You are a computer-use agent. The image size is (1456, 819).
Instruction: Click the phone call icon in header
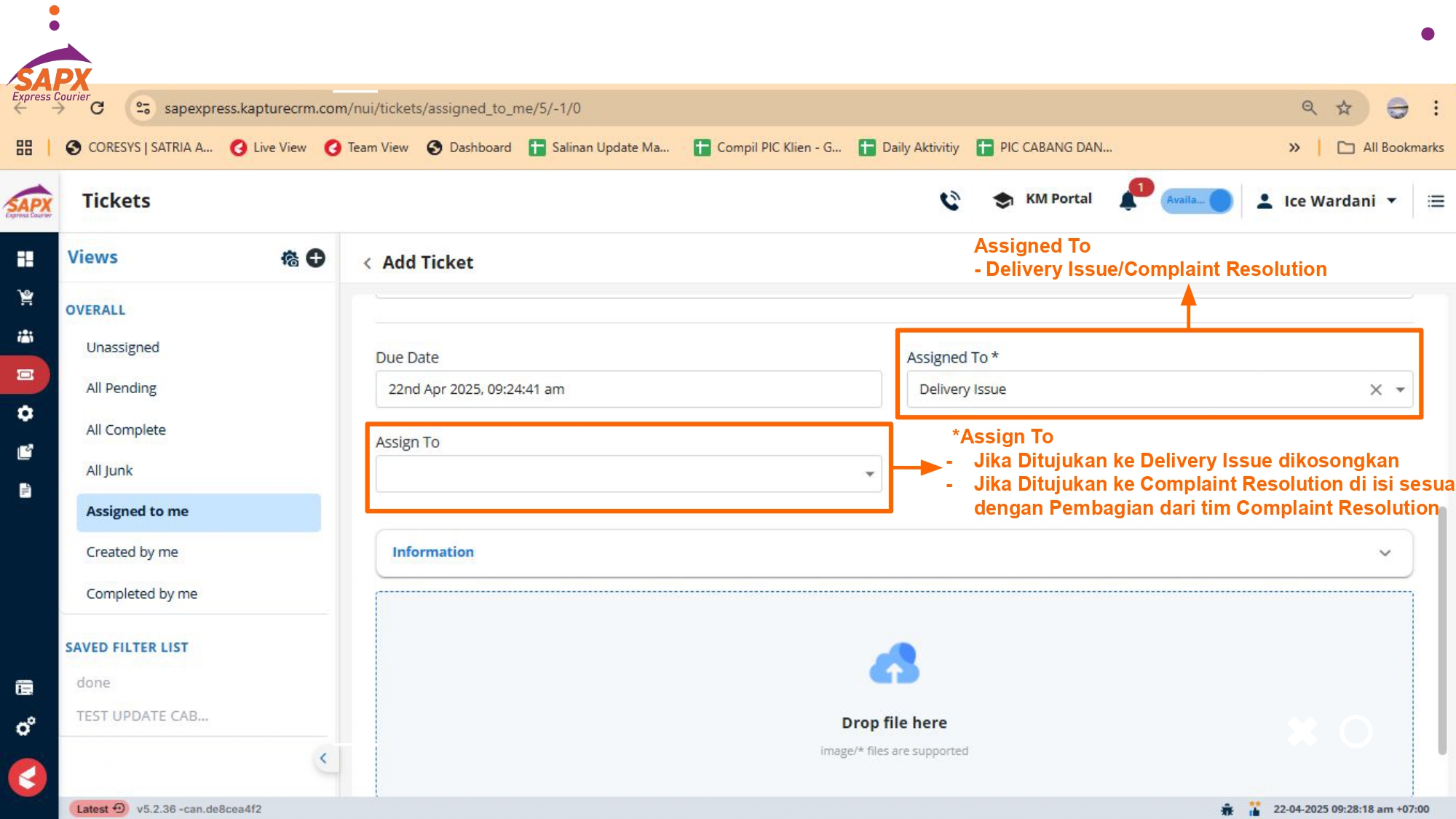click(950, 200)
